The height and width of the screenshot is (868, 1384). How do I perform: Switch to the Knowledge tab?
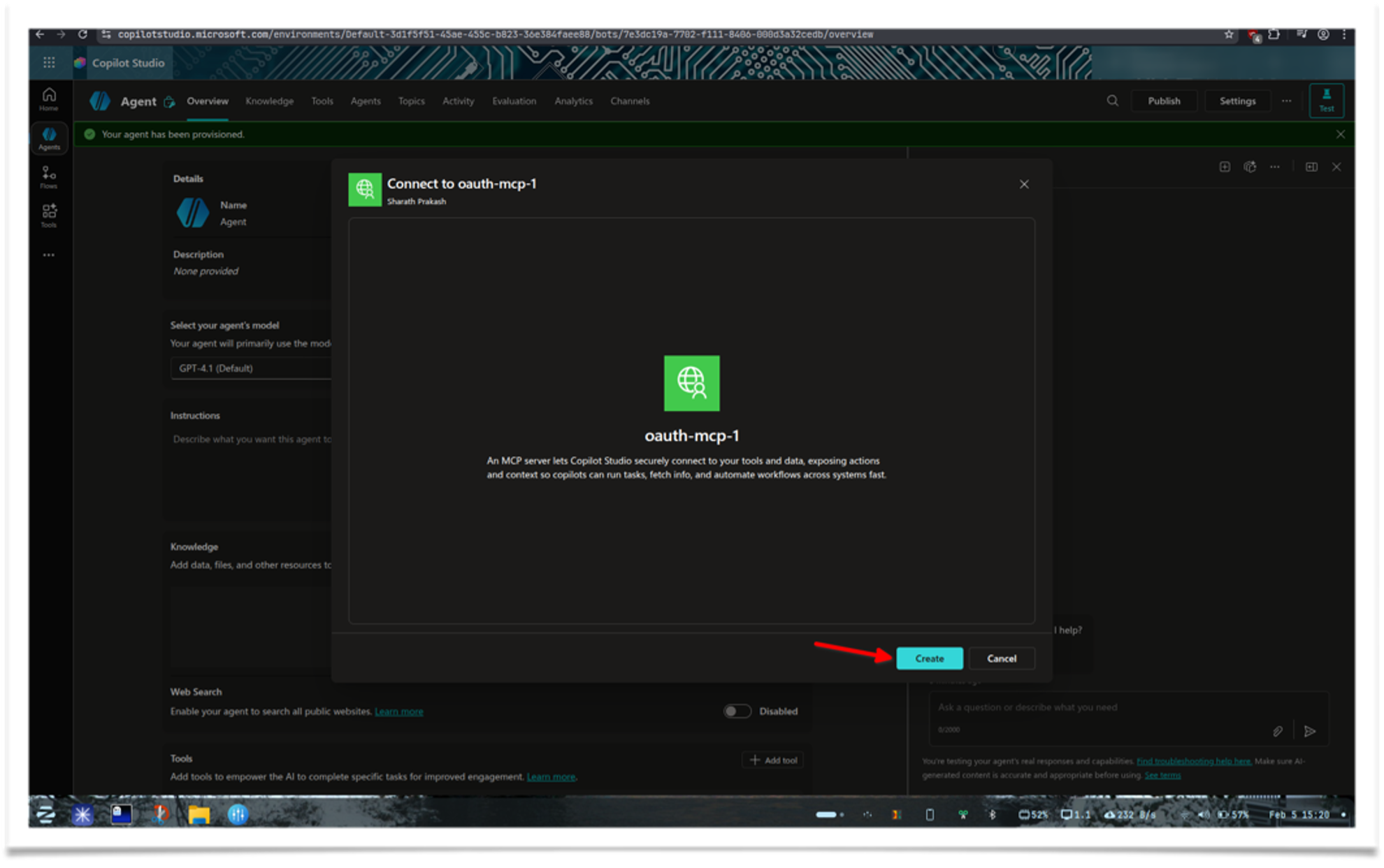tap(270, 101)
